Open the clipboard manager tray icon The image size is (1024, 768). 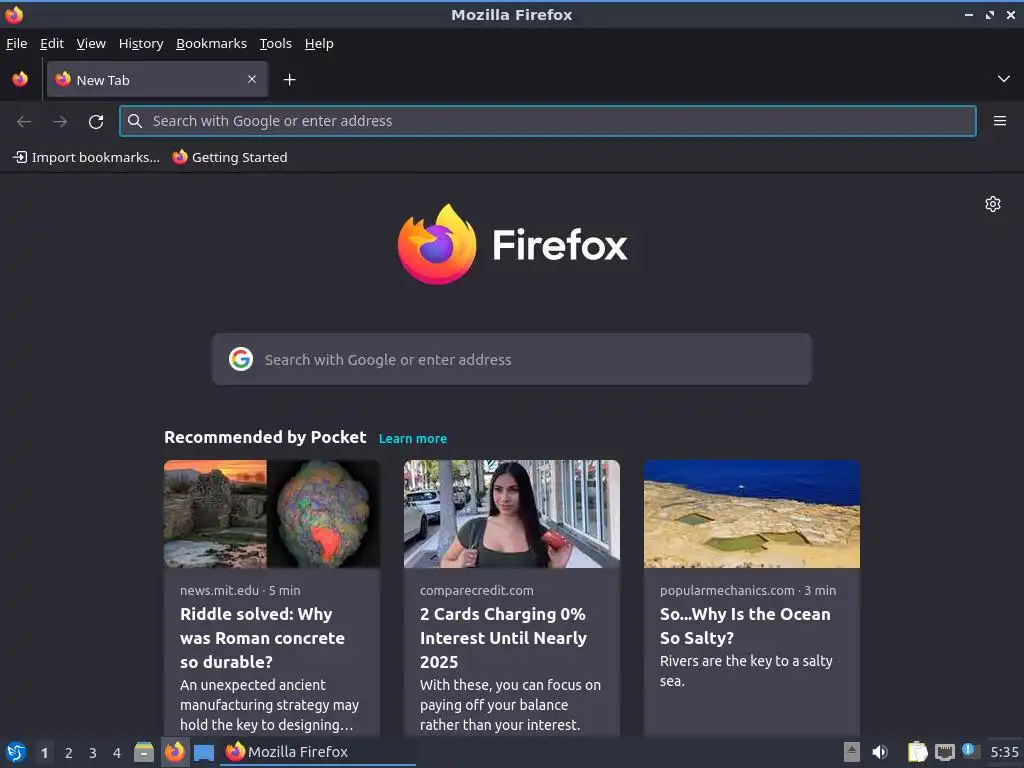918,752
